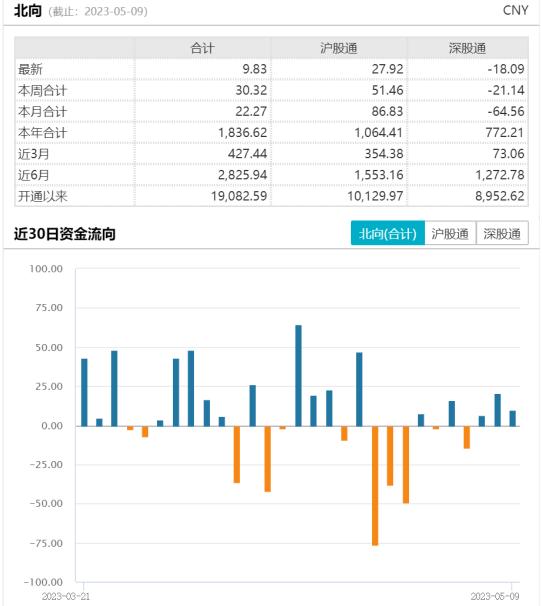Select the value 86.83 in the table
The image size is (542, 606).
tap(387, 112)
